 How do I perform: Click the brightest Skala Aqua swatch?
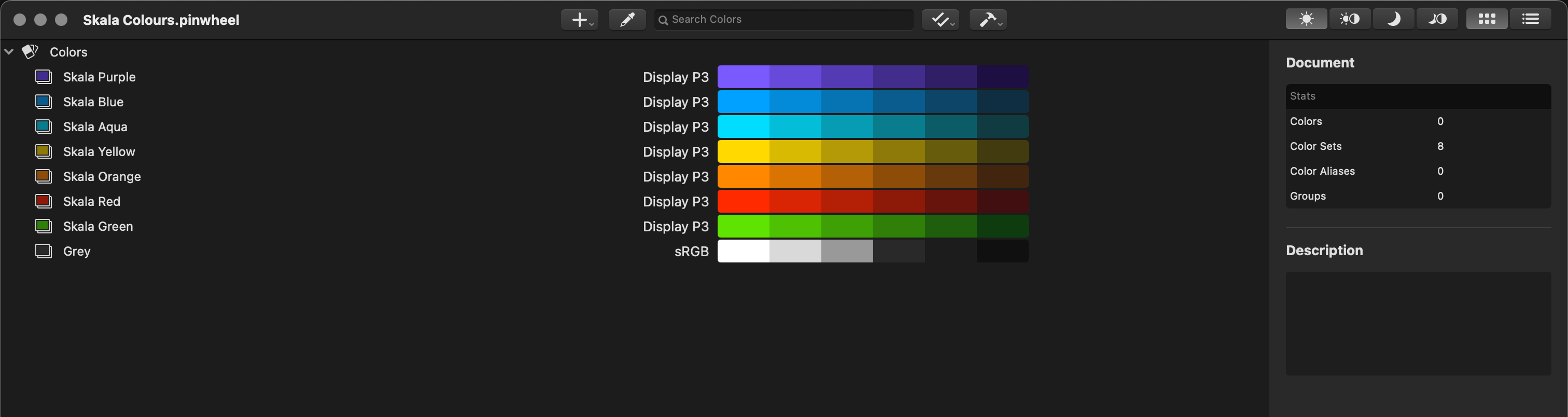click(743, 127)
